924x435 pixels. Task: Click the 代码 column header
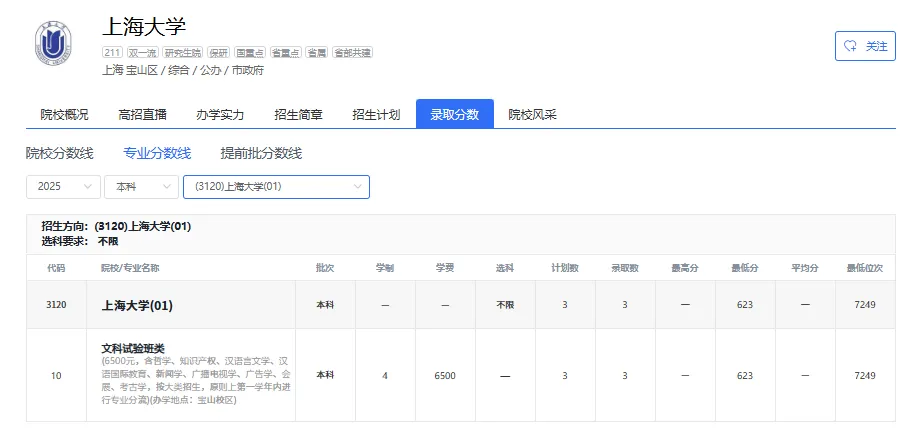pyautogui.click(x=56, y=268)
